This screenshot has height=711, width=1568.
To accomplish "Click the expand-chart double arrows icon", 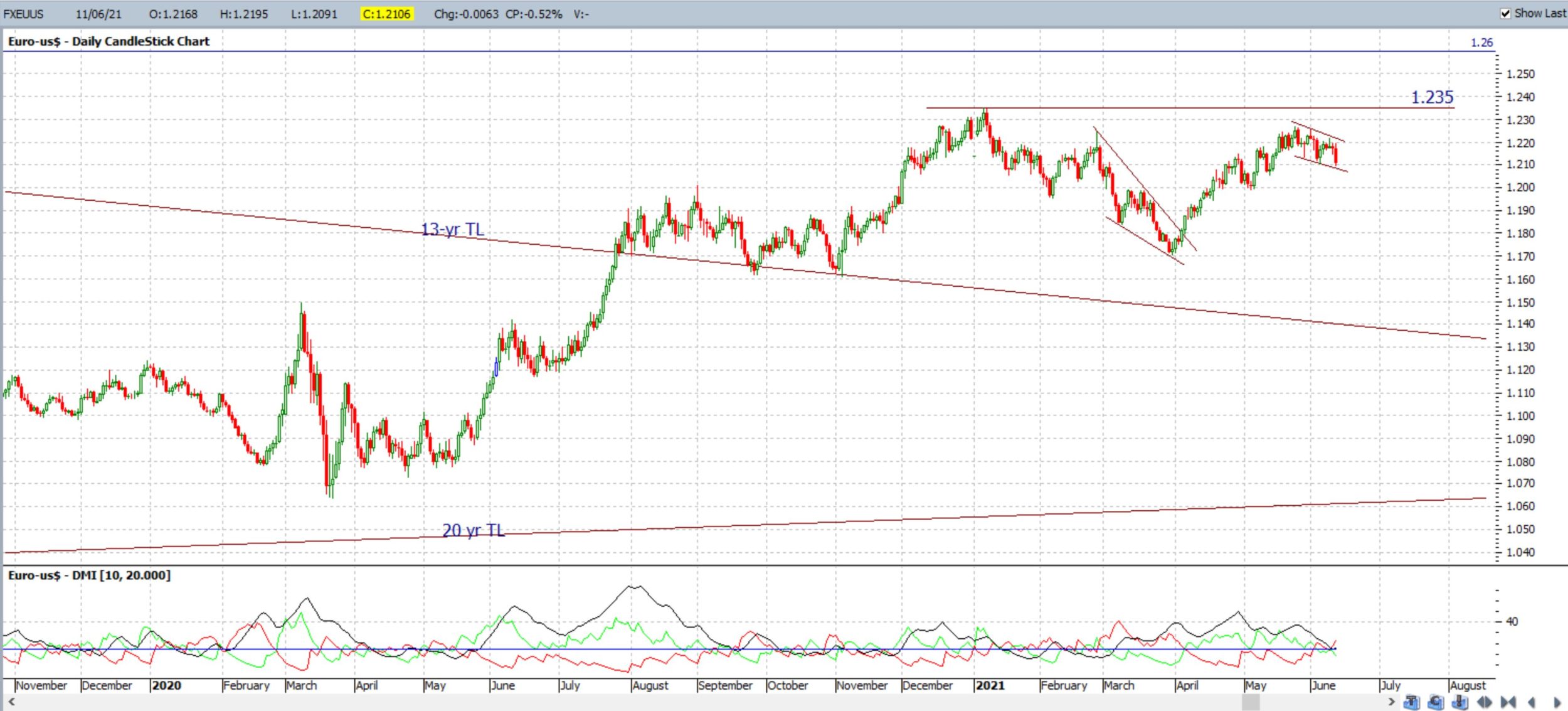I will pyautogui.click(x=1484, y=702).
